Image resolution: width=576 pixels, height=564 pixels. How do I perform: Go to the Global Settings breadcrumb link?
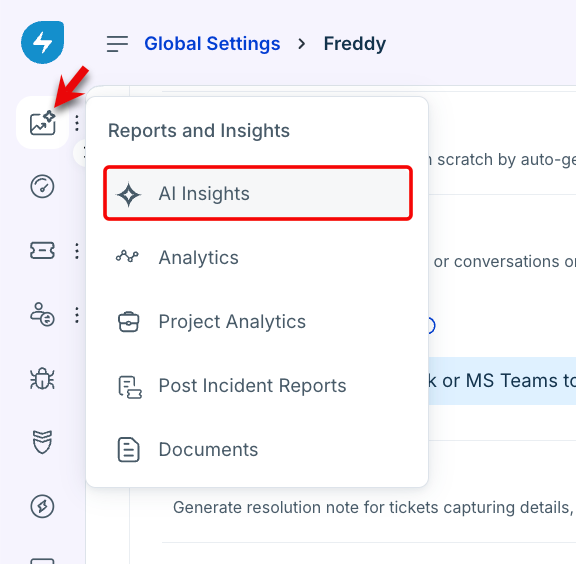click(x=212, y=44)
